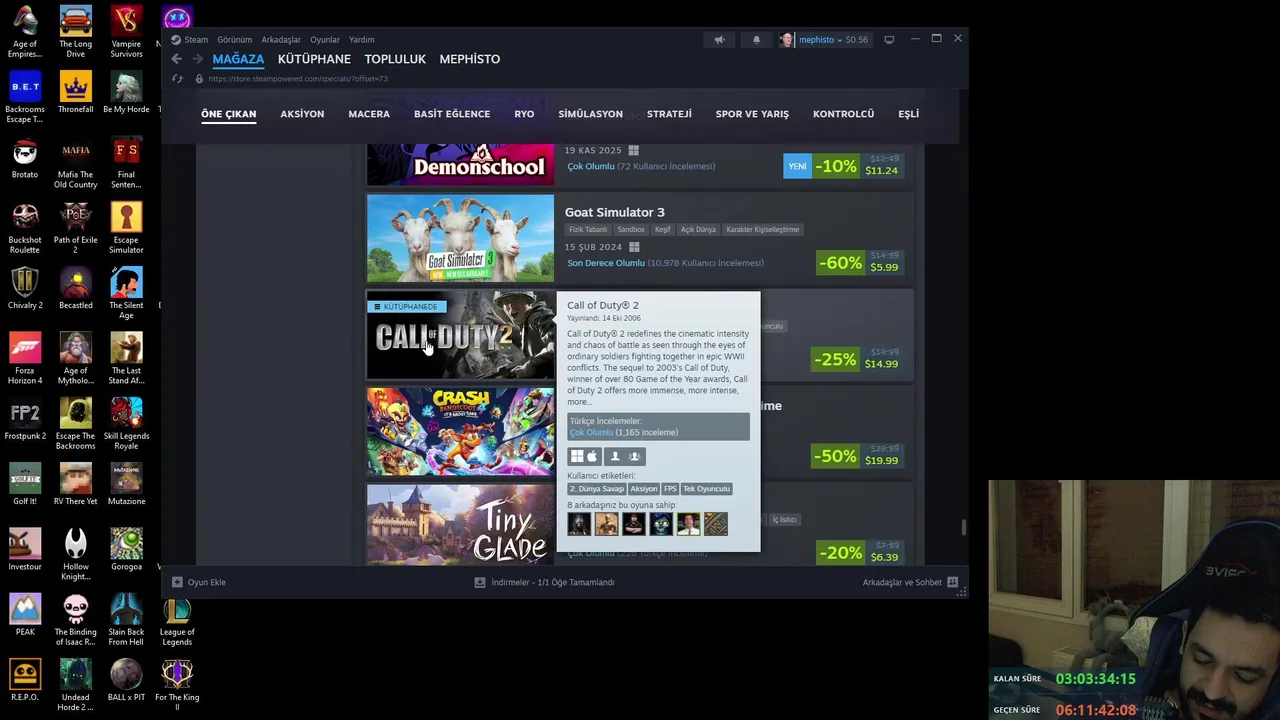Open the Yardım menu
The image size is (1280, 720).
pos(361,40)
